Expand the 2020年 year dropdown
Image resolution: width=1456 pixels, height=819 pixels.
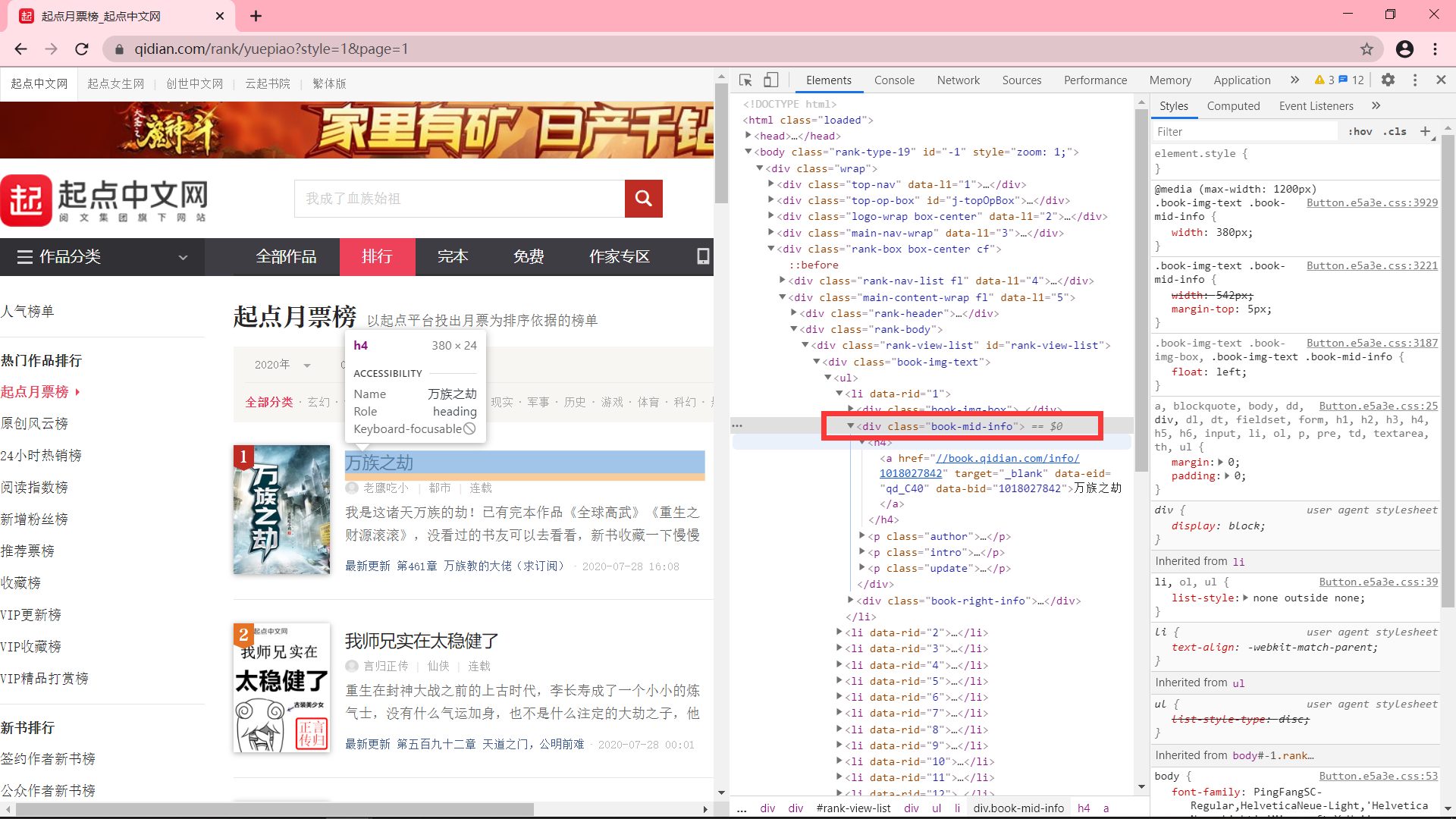coord(283,365)
